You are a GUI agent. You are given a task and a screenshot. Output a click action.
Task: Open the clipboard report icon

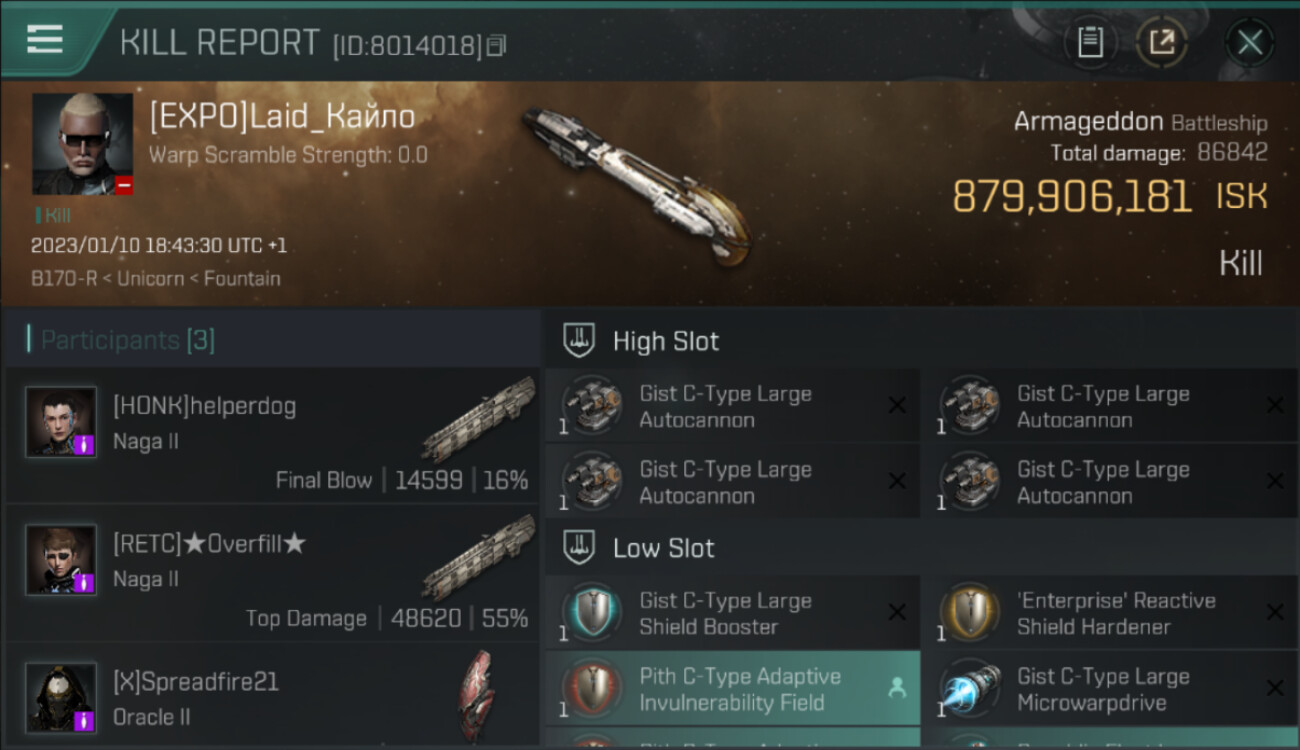point(1090,42)
